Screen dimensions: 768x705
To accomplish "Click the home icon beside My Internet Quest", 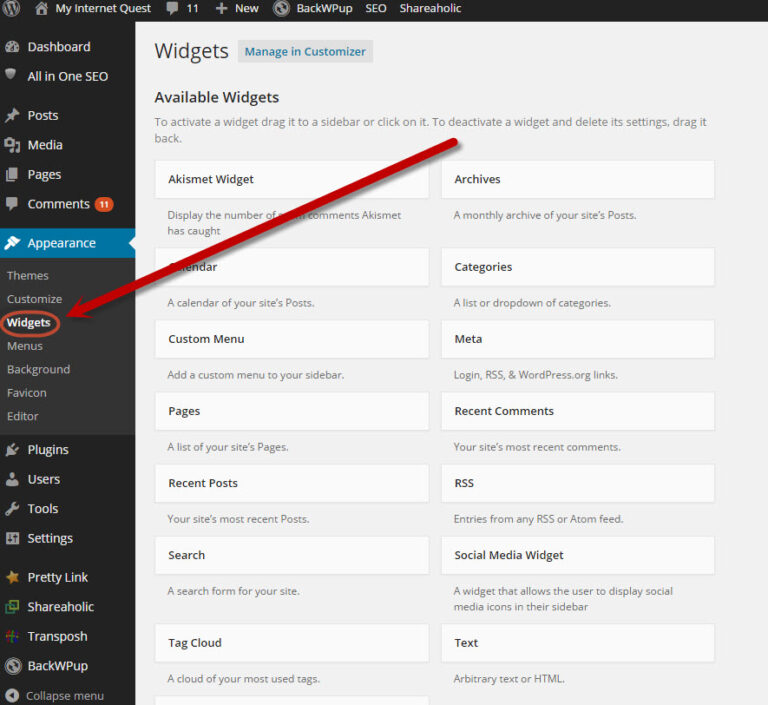I will pyautogui.click(x=42, y=8).
